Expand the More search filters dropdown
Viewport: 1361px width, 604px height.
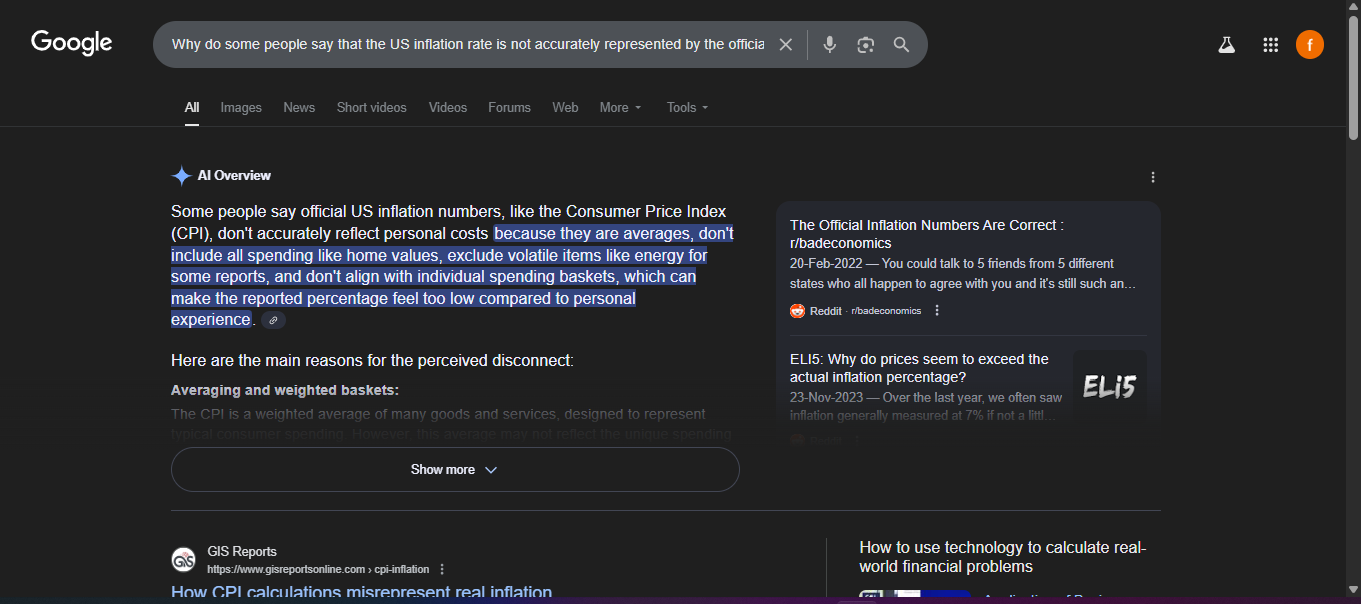point(621,108)
